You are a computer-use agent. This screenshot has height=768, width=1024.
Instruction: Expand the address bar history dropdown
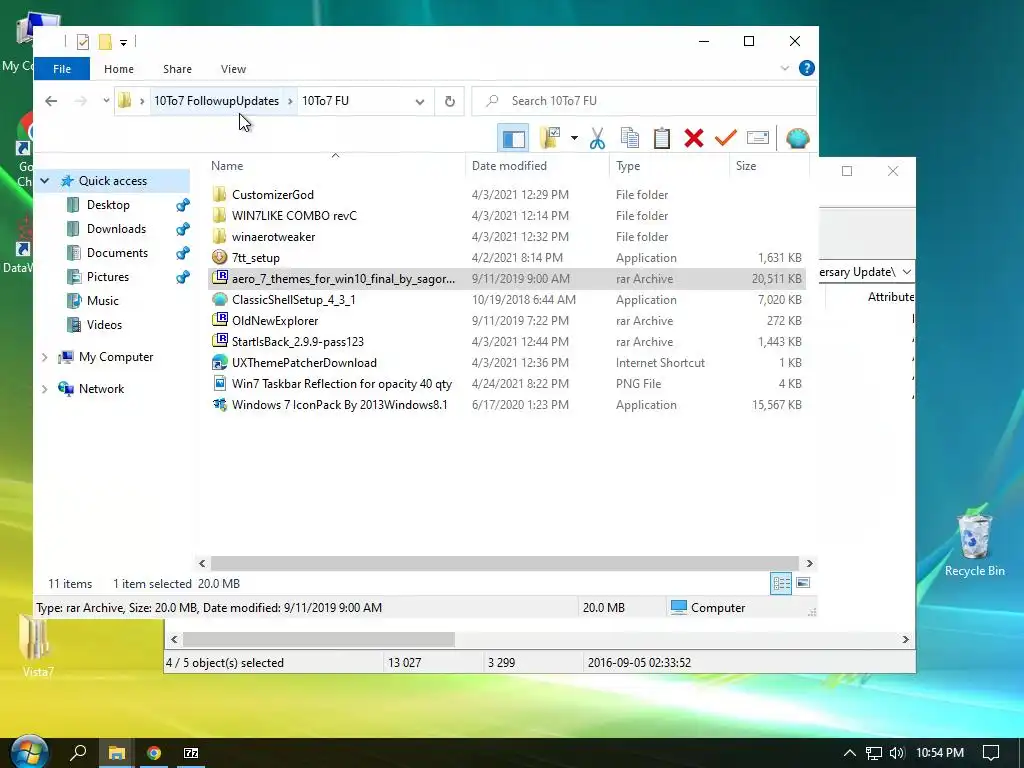[x=420, y=101]
